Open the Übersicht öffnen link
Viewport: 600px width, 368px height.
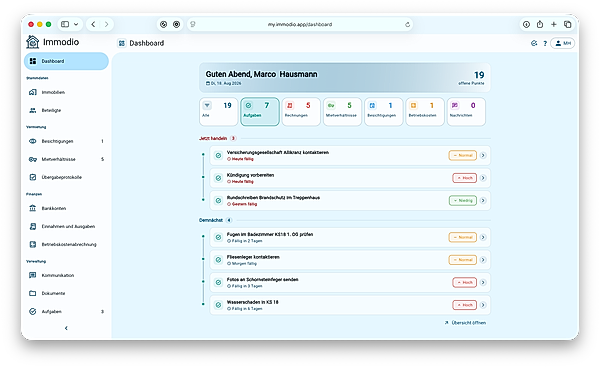tap(465, 323)
